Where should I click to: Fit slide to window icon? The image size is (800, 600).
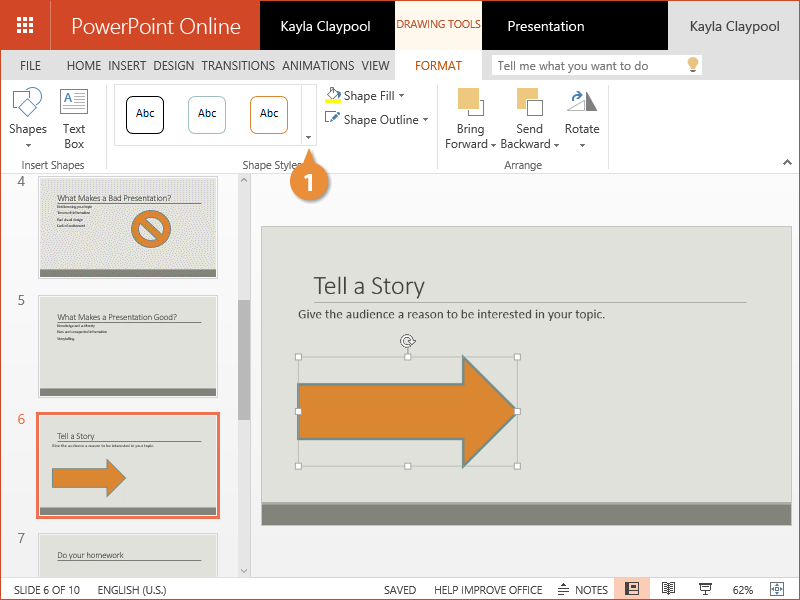pyautogui.click(x=776, y=589)
